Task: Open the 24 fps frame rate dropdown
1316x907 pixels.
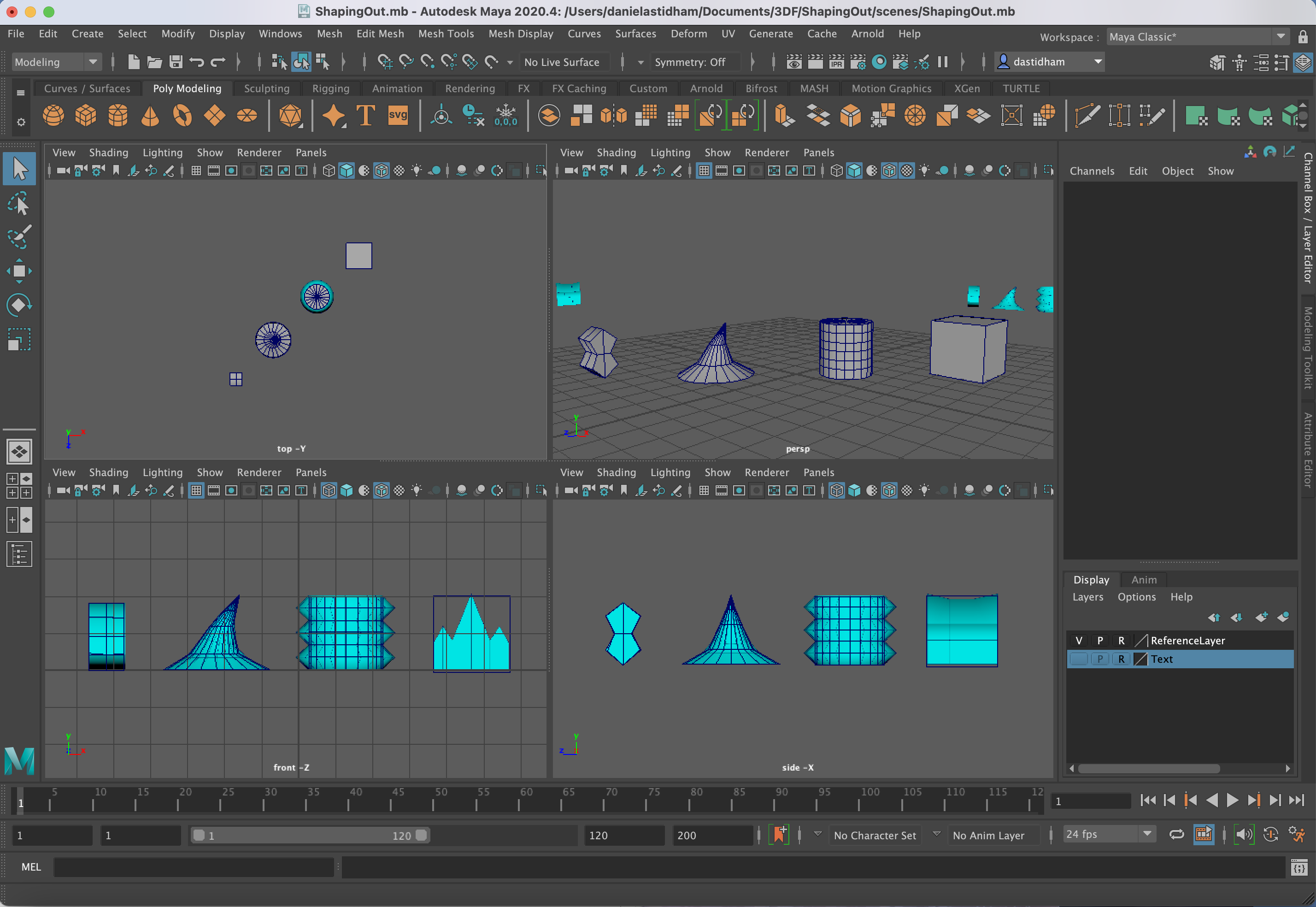Action: [1109, 834]
